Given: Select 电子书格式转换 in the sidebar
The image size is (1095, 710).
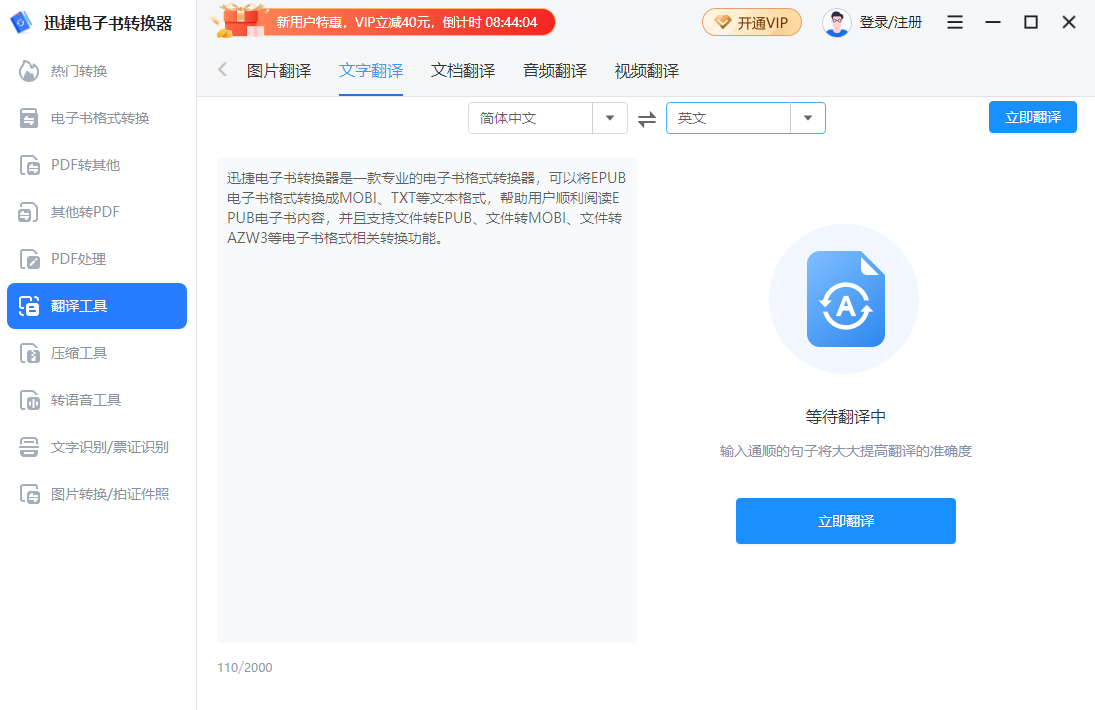Looking at the screenshot, I should (97, 118).
